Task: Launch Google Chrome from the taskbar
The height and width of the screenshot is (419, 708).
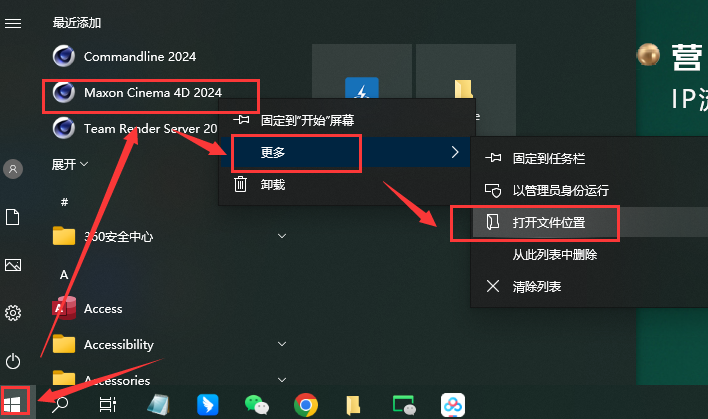Action: click(306, 404)
